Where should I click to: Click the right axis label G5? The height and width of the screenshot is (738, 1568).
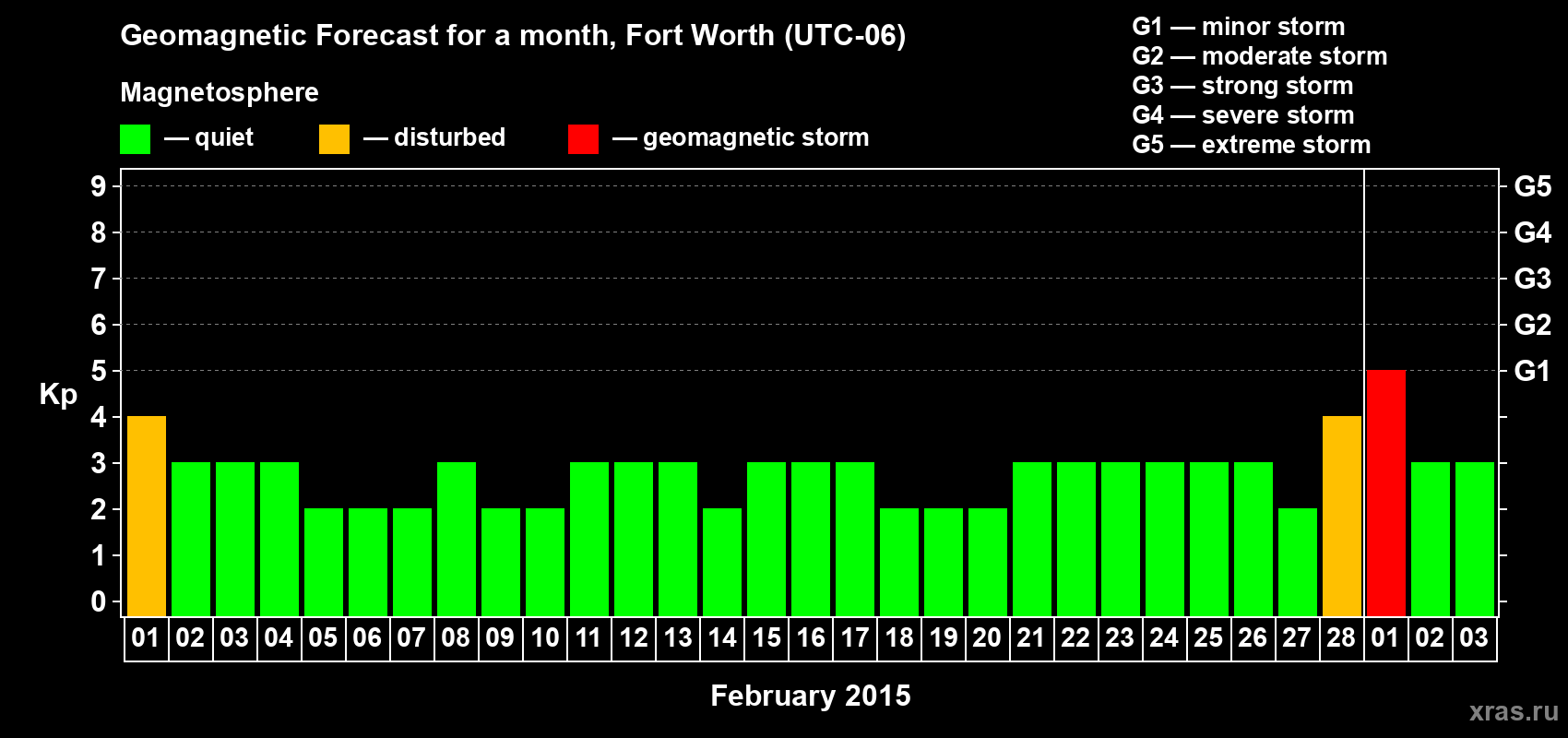1532,186
